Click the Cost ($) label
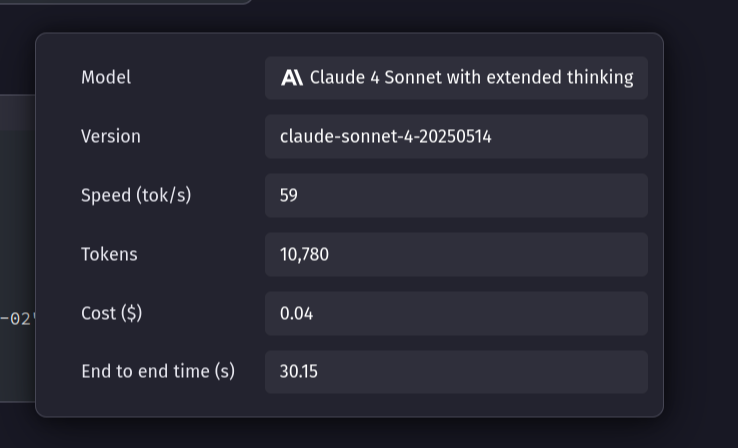The height and width of the screenshot is (448, 738). 112,313
